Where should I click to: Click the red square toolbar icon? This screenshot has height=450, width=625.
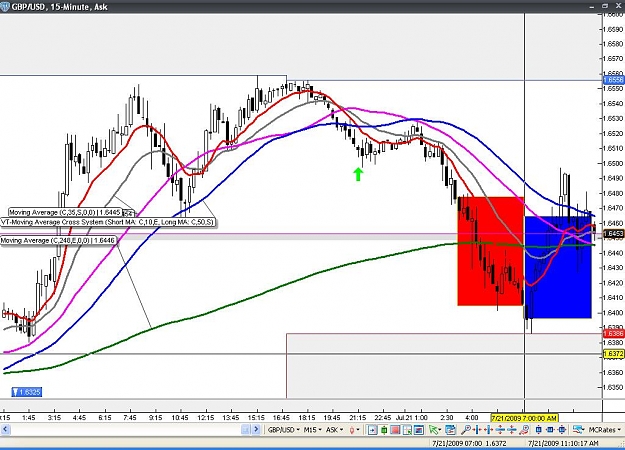[395, 430]
